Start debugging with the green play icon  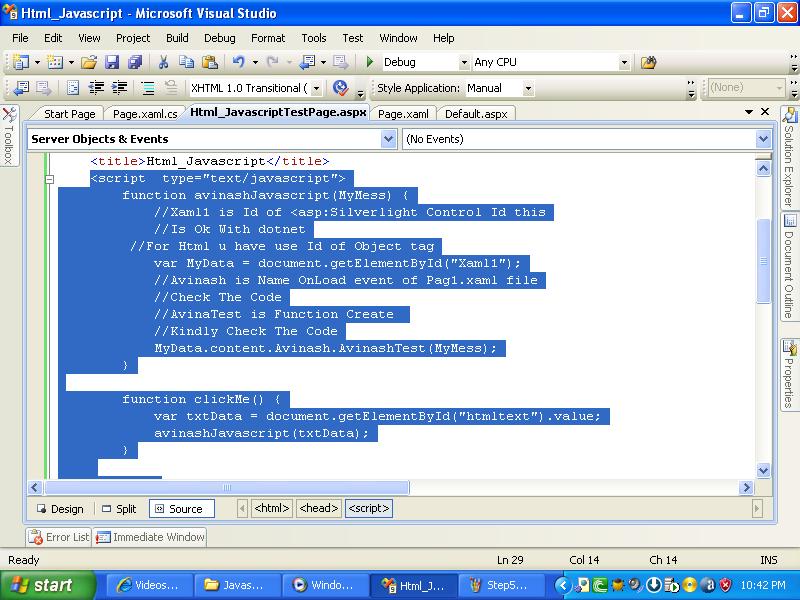tap(370, 62)
